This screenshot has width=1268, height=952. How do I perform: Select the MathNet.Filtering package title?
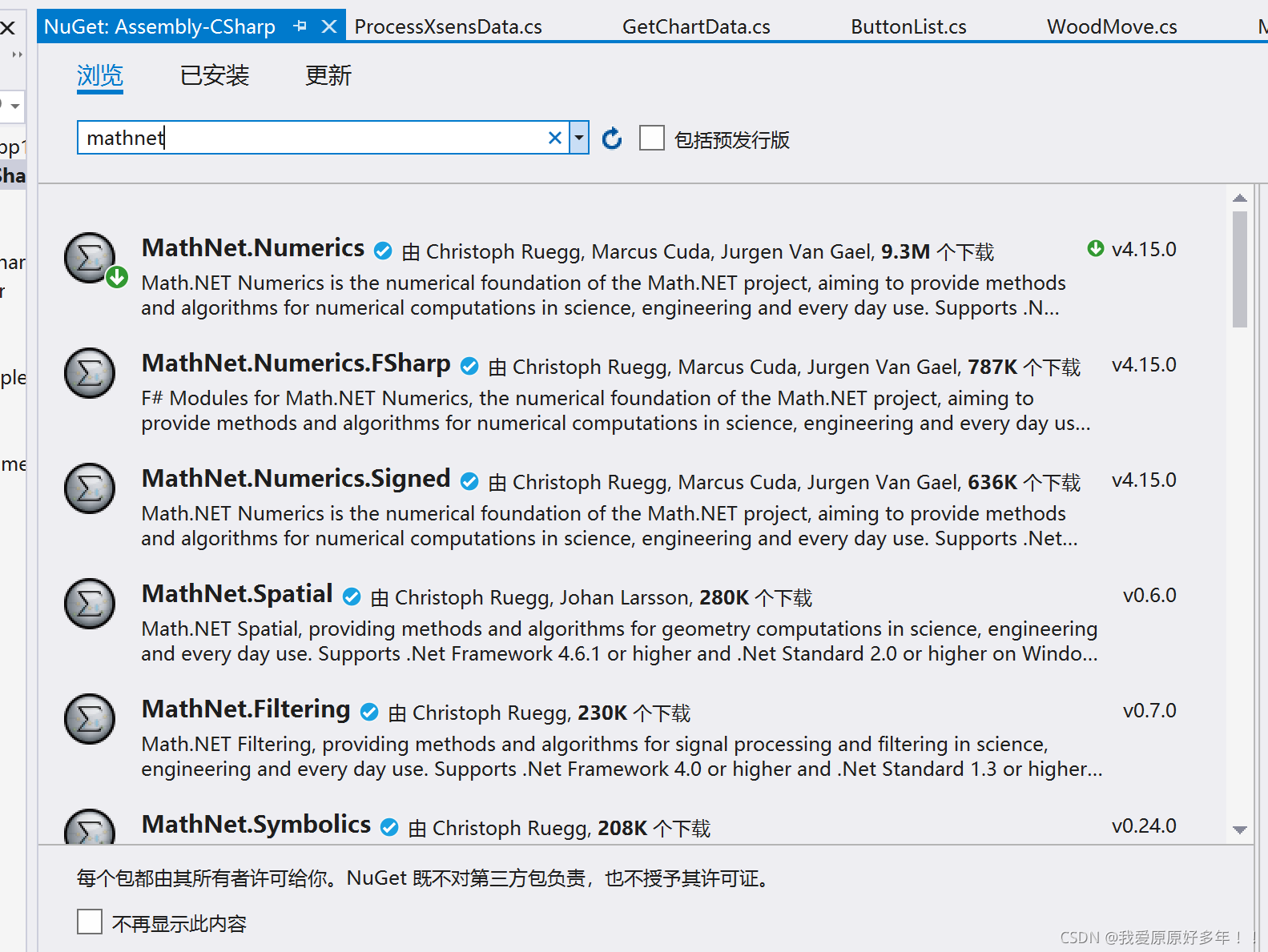click(246, 709)
